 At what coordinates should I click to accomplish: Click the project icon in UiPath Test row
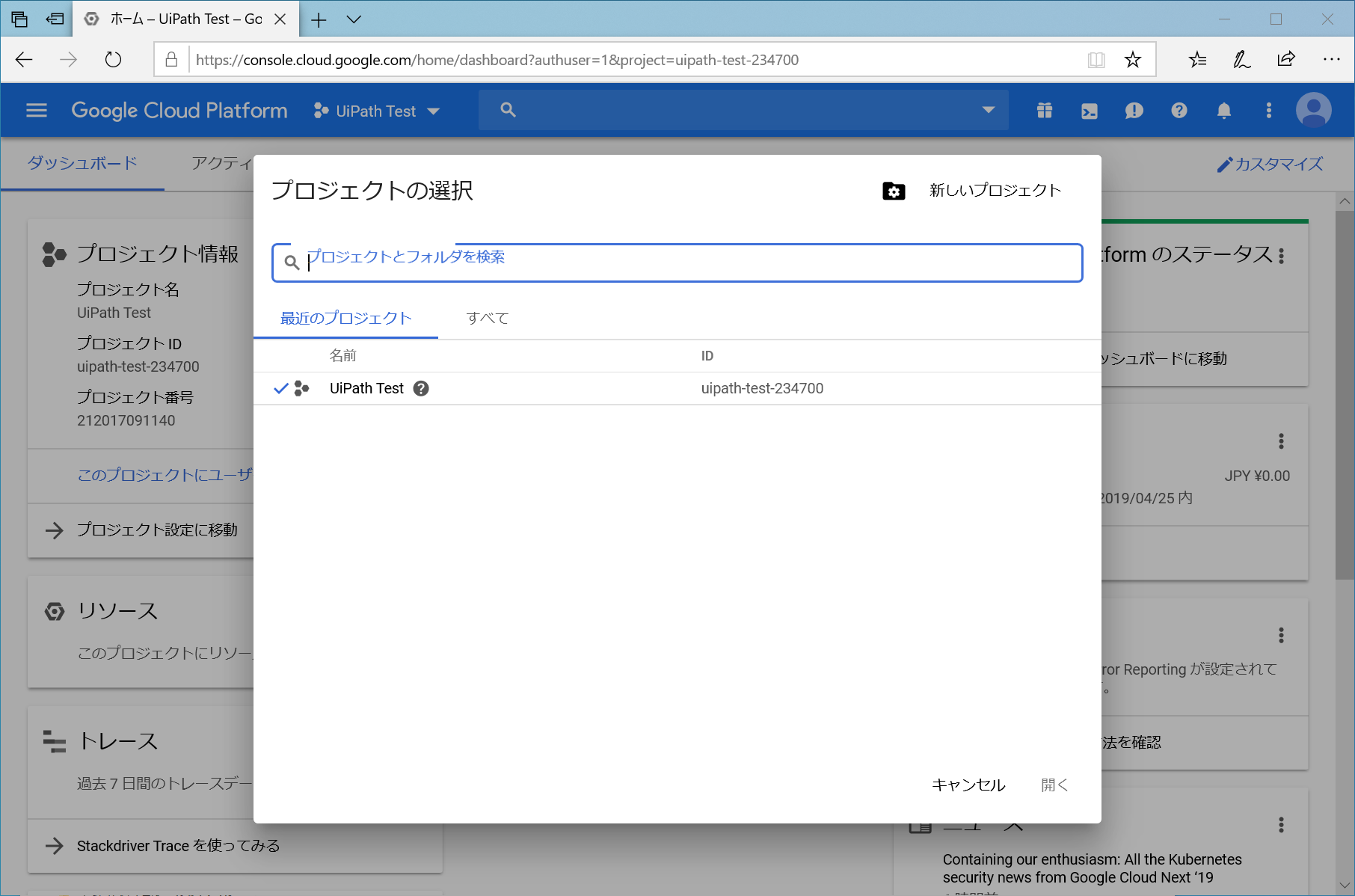pos(301,388)
